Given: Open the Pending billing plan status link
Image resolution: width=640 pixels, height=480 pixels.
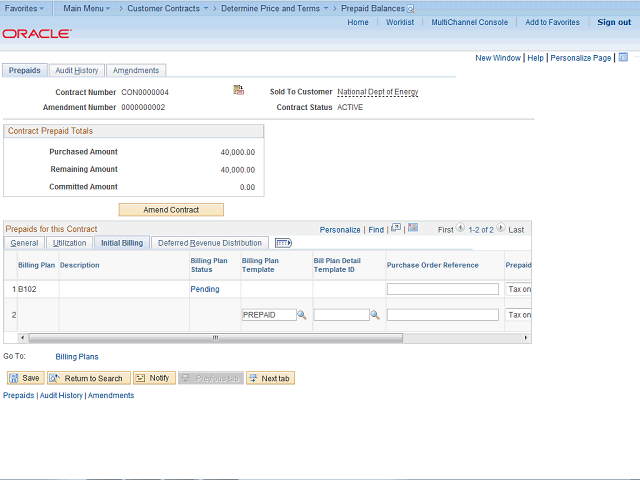Looking at the screenshot, I should tap(205, 289).
